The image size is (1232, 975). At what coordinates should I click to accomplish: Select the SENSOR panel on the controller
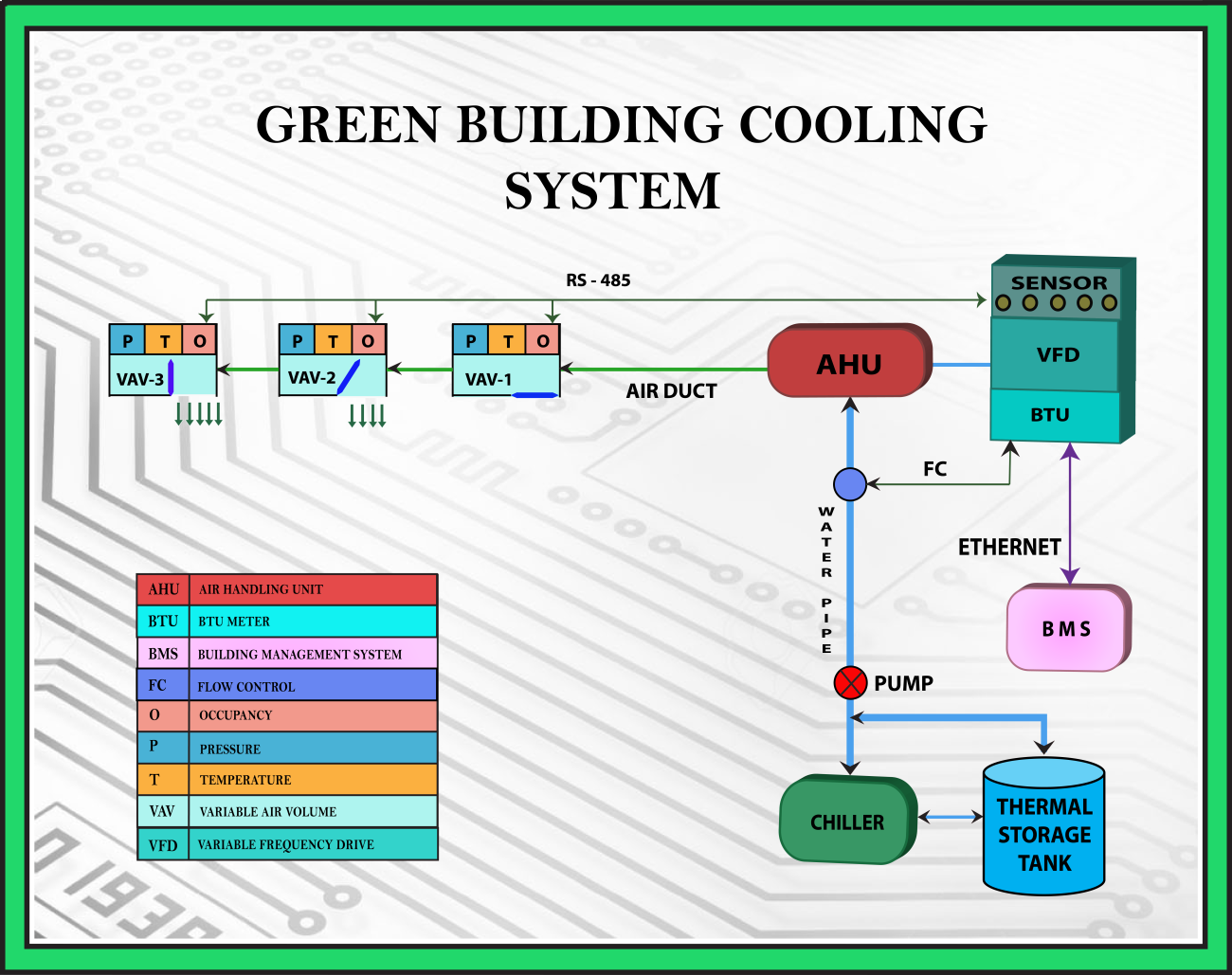click(1057, 292)
